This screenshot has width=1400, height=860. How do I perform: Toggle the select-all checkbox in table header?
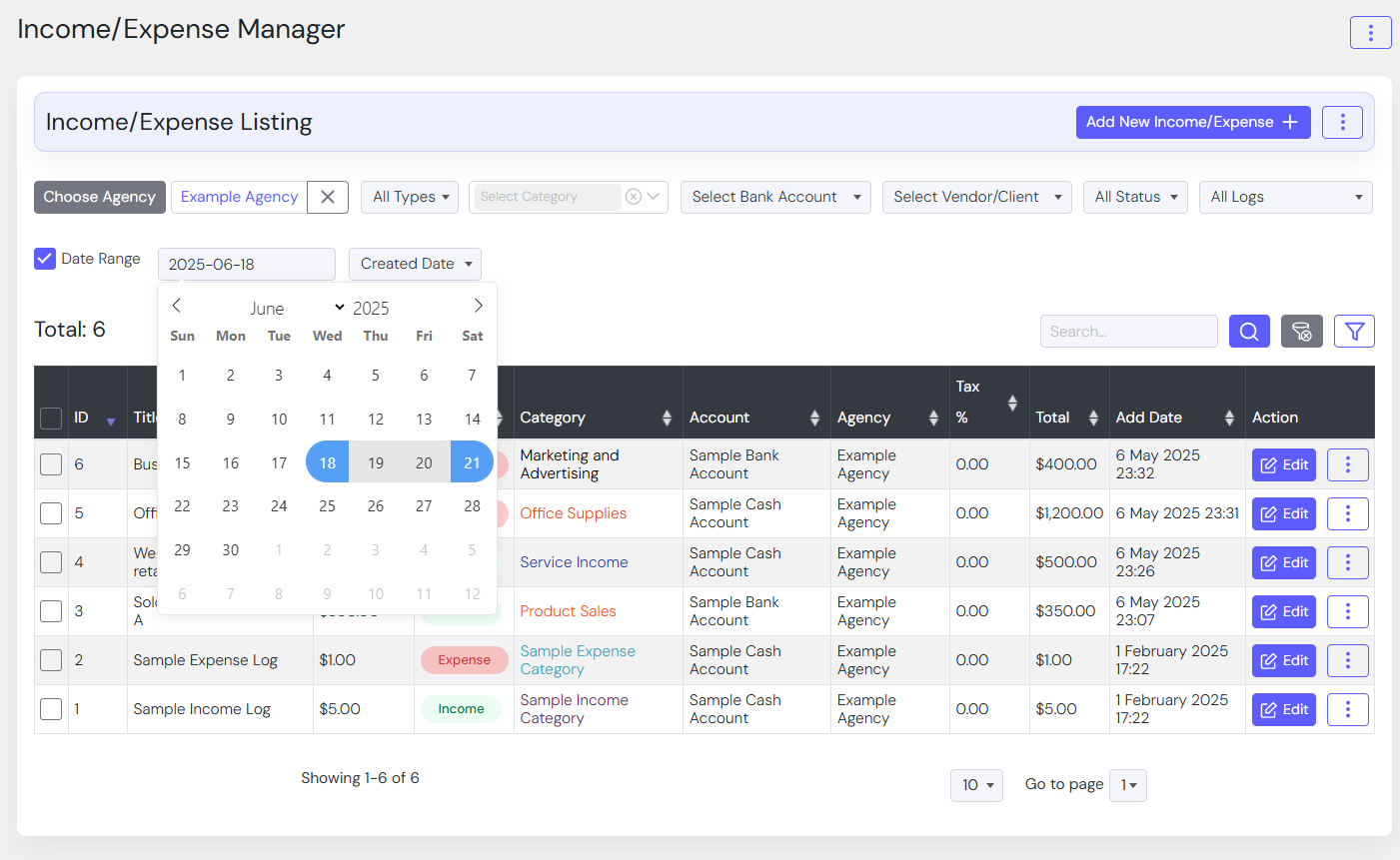point(51,419)
